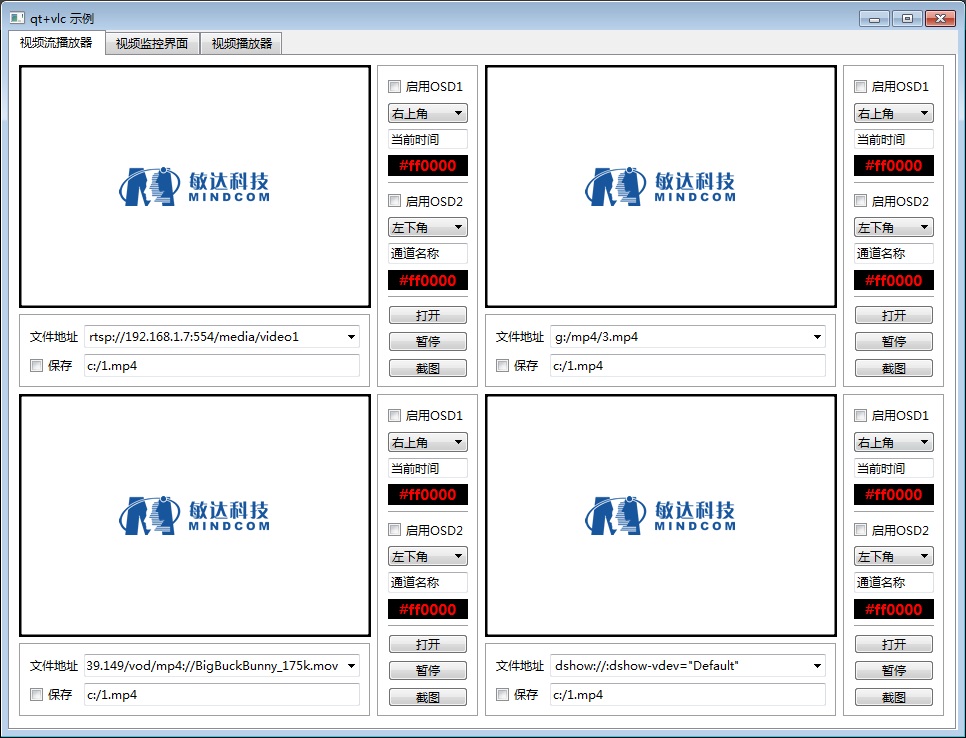Click the qt+vlc window title icon
966x738 pixels.
click(x=17, y=18)
